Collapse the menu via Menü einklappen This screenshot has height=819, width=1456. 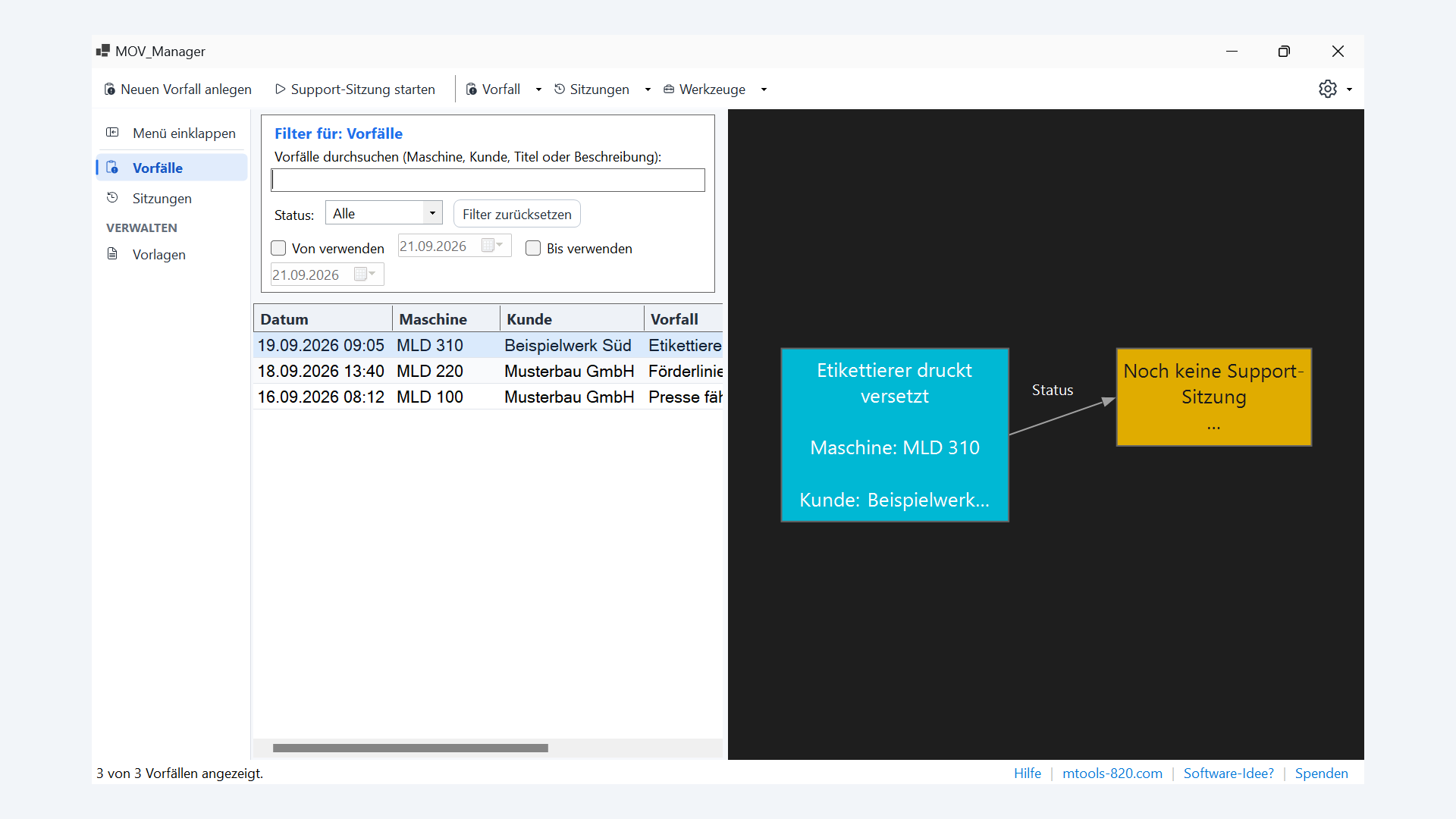pyautogui.click(x=172, y=133)
